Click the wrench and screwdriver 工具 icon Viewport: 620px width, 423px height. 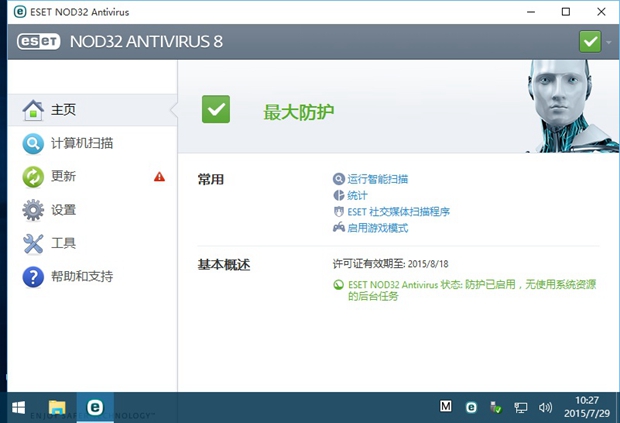tap(33, 244)
